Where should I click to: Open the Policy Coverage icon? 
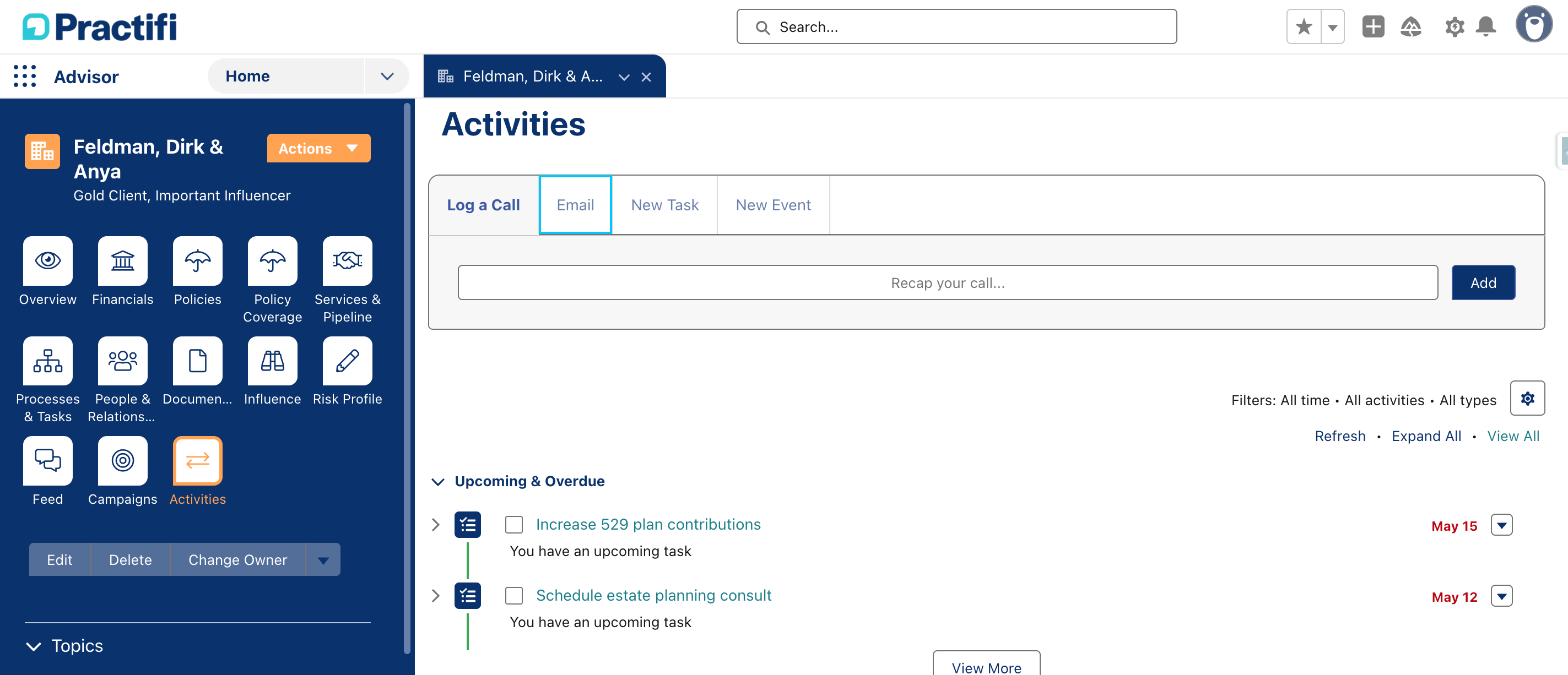pyautogui.click(x=272, y=260)
